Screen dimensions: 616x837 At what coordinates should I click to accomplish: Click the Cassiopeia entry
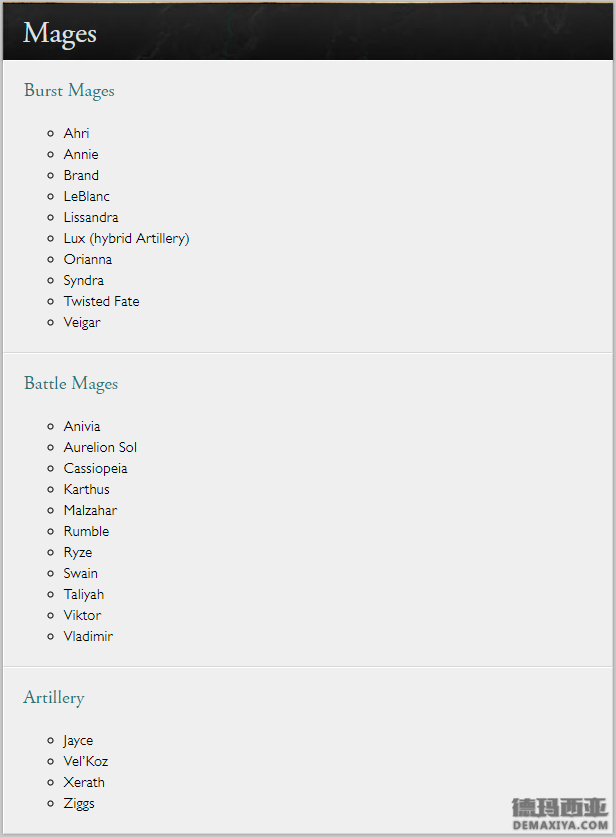tap(96, 469)
